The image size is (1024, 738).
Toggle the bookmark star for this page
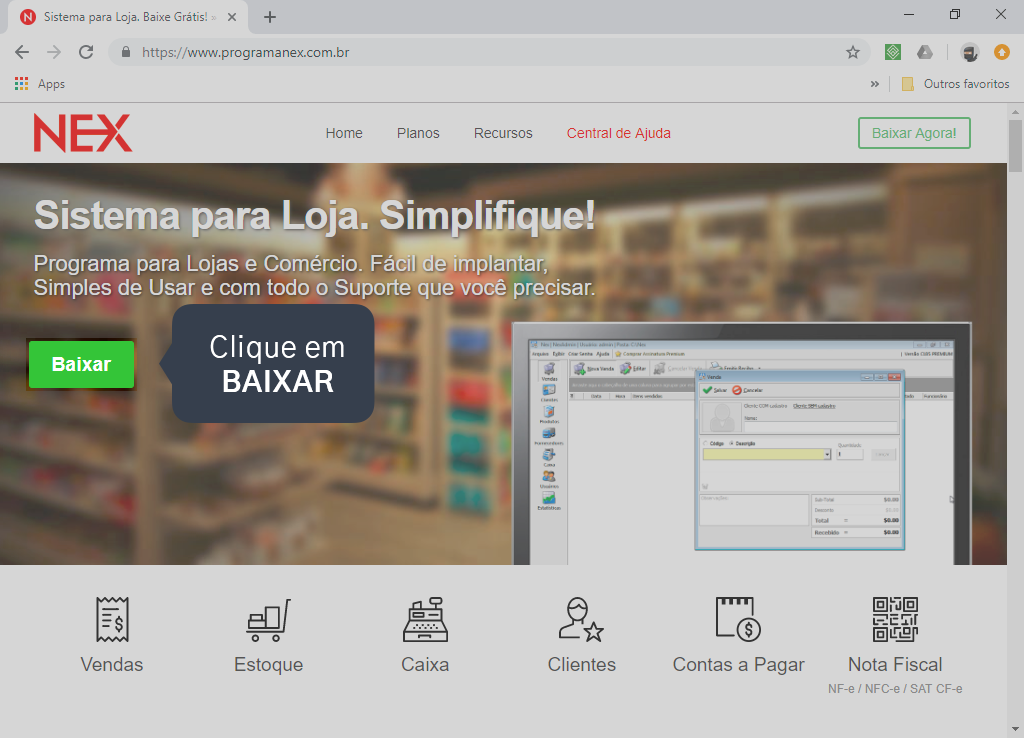tap(852, 52)
